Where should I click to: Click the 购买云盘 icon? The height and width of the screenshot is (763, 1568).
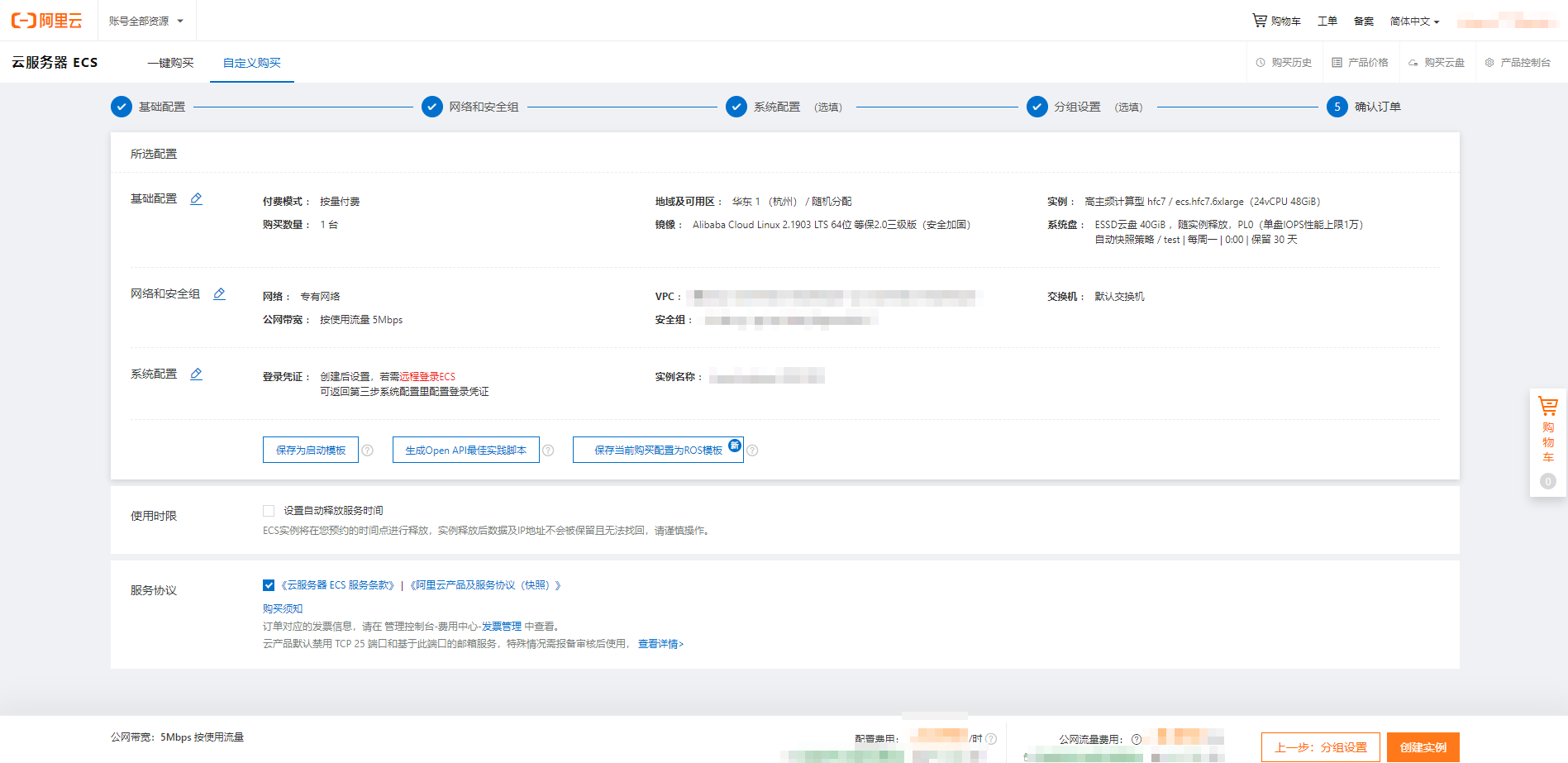[1413, 62]
